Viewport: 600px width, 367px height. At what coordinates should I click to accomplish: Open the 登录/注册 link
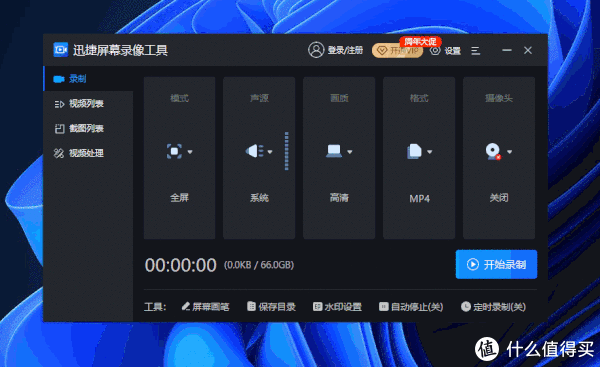(345, 50)
